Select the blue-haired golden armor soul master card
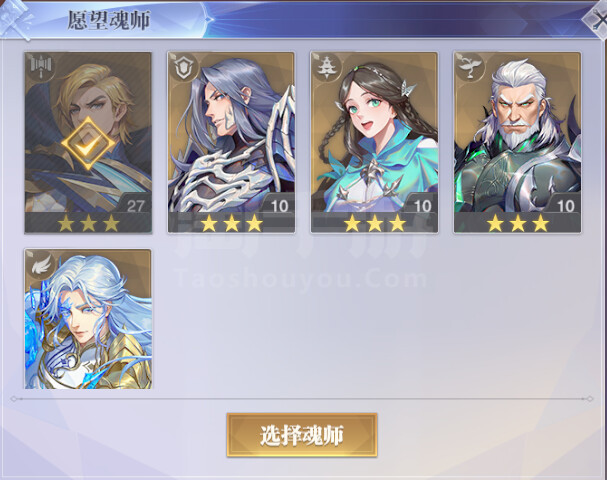Viewport: 607px width, 480px height. (x=88, y=319)
